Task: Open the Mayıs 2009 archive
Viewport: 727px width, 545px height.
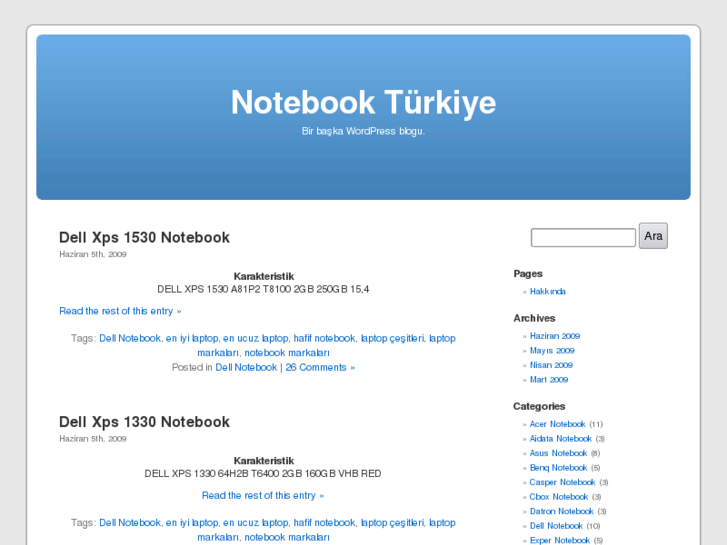Action: pyautogui.click(x=552, y=351)
